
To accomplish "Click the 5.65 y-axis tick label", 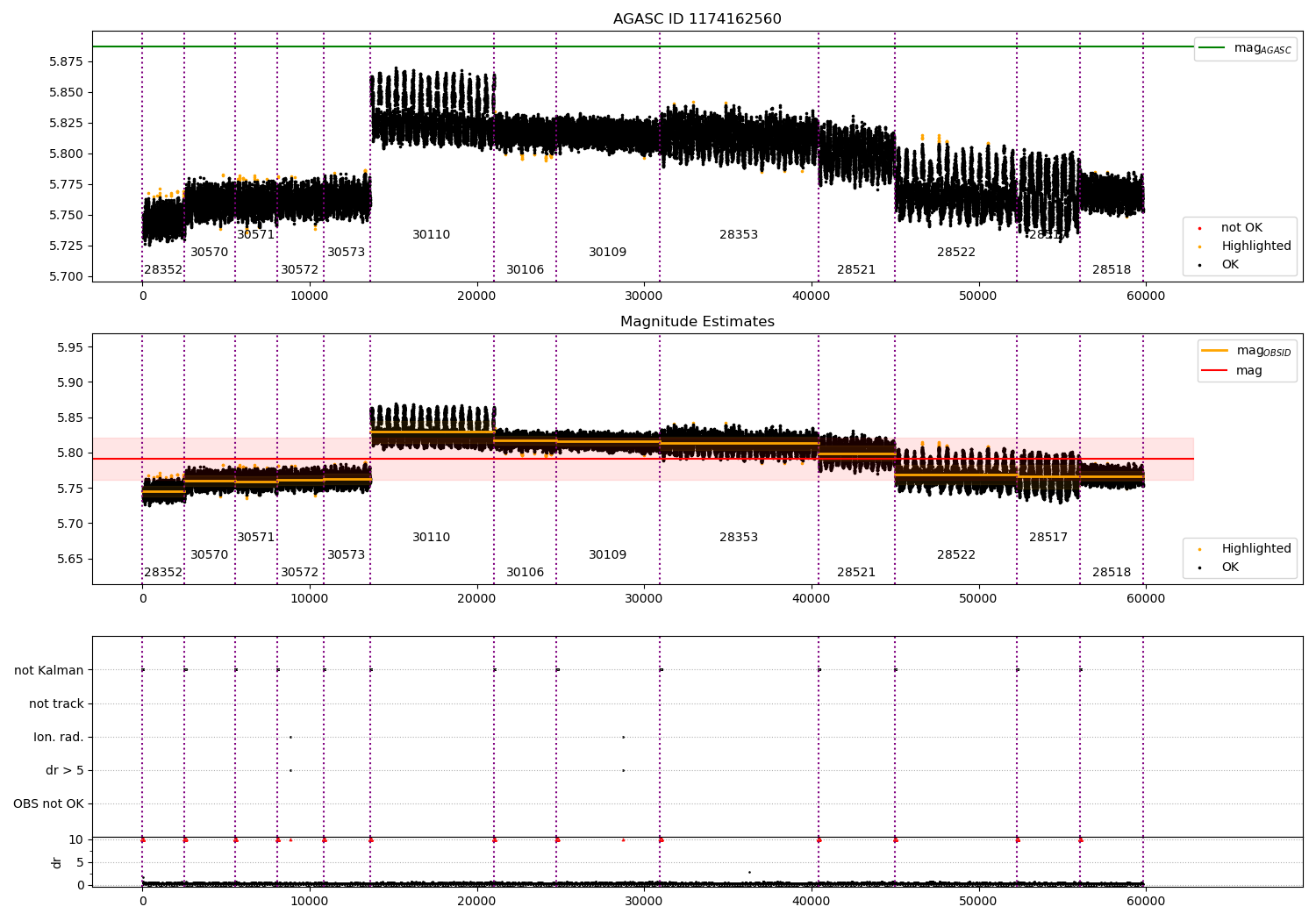I will point(70,559).
